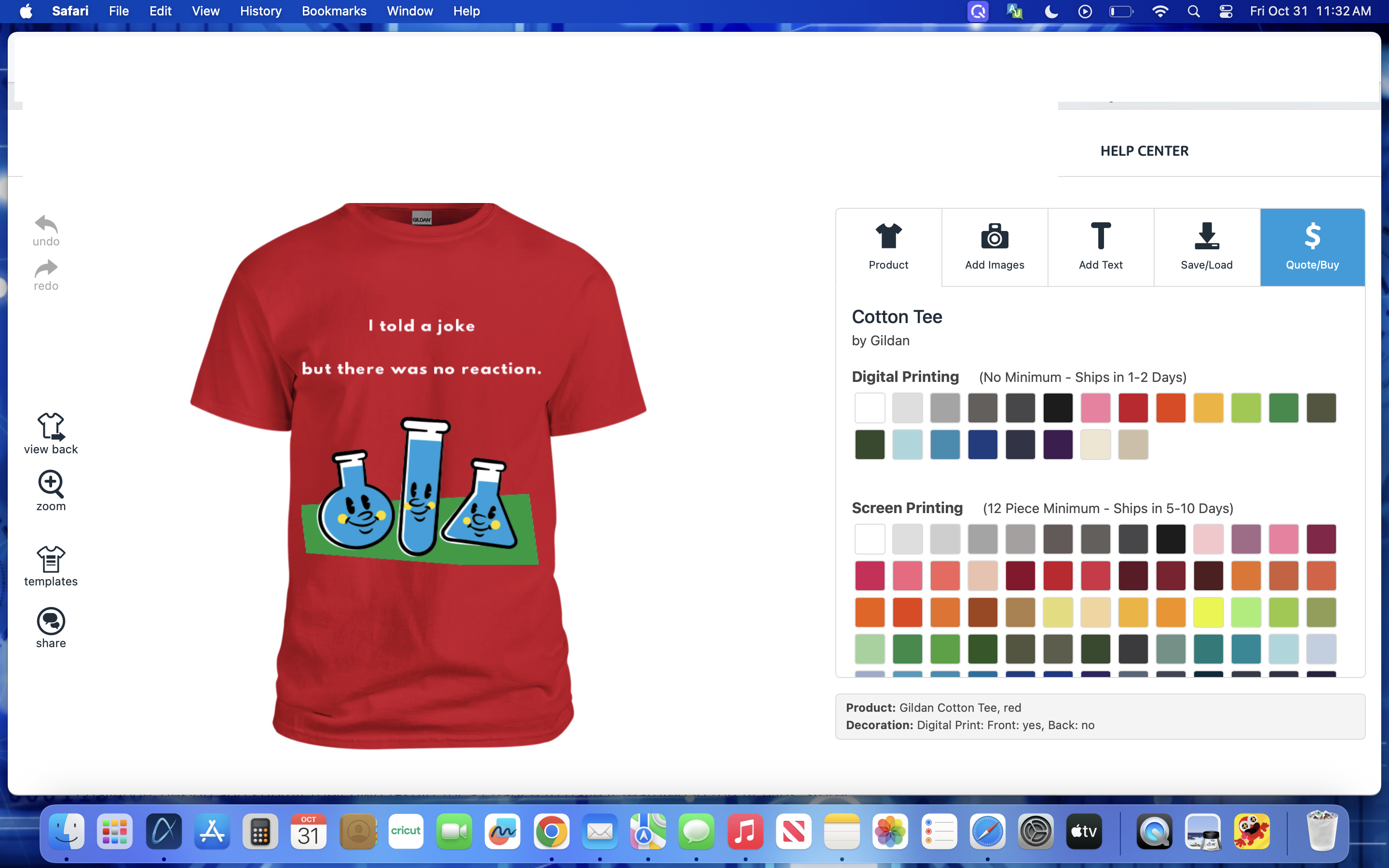Click the share speech bubble icon
Image resolution: width=1389 pixels, height=868 pixels.
(x=51, y=621)
